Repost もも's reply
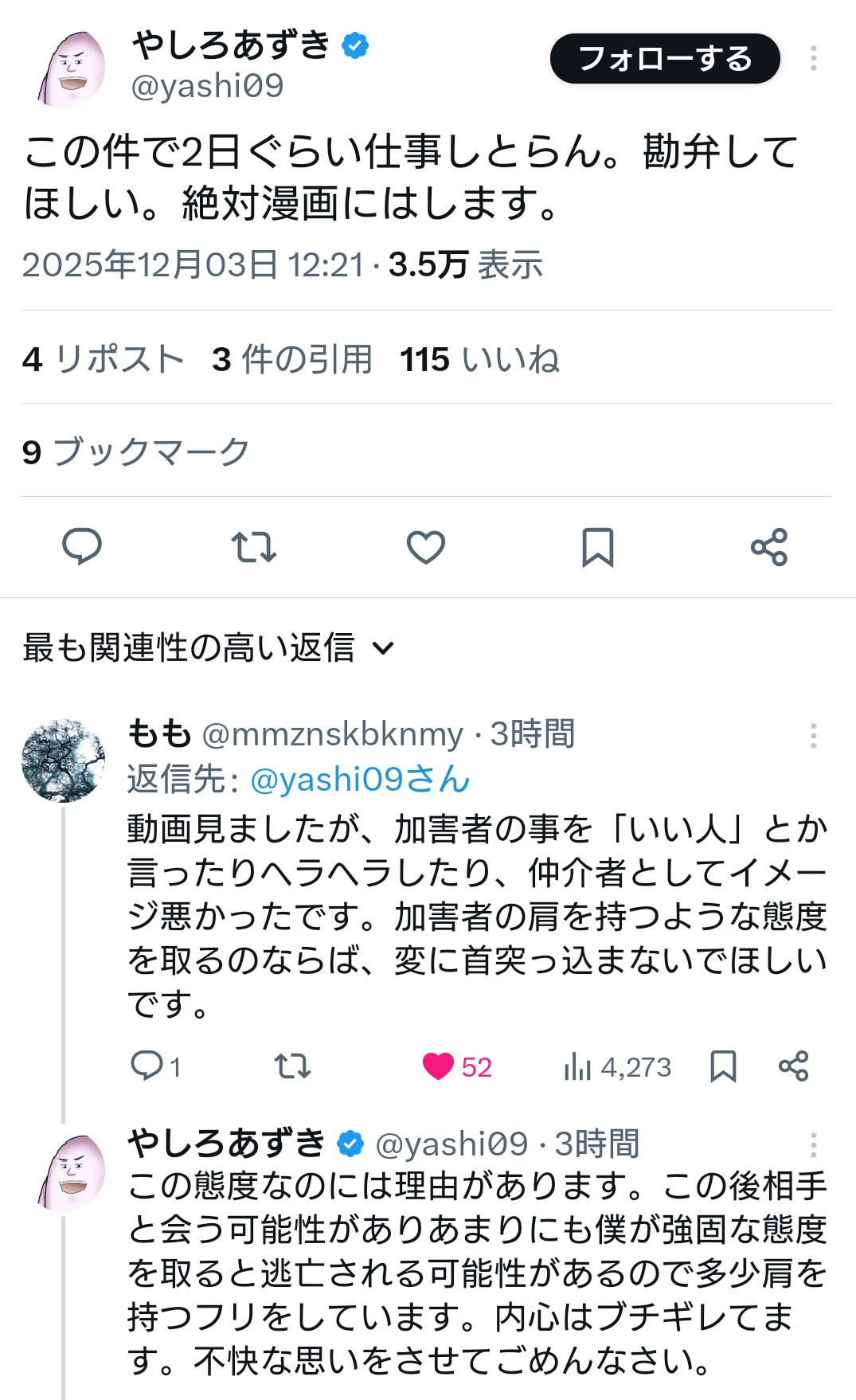 (x=292, y=1066)
